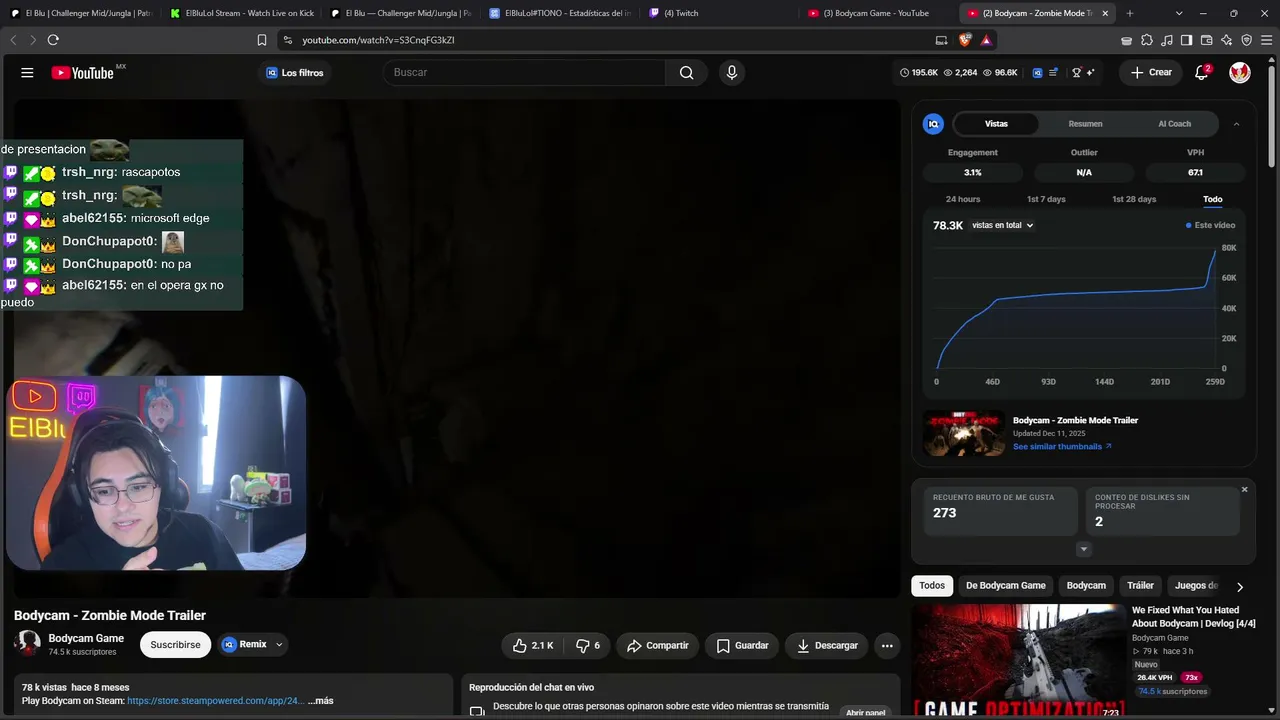Collapse the vidIQ stats panel chevron
The height and width of the screenshot is (720, 1280).
pos(1236,124)
